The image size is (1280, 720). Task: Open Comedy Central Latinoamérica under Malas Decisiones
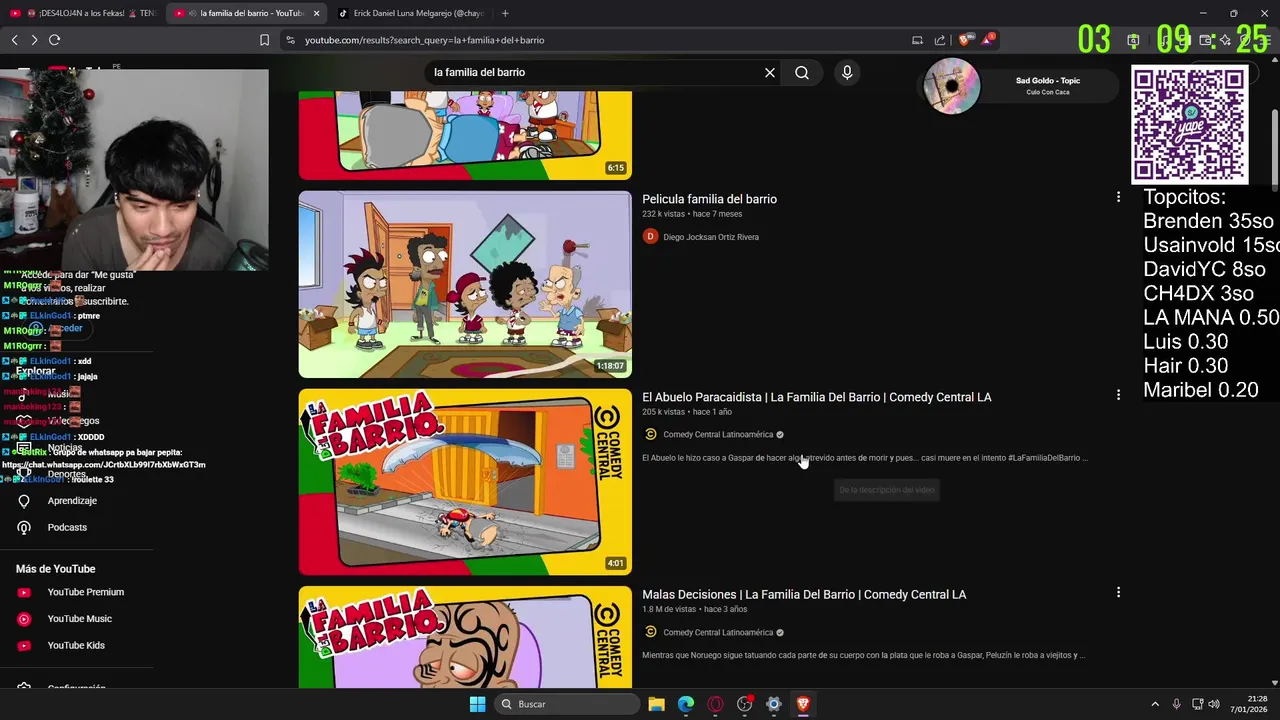(718, 632)
